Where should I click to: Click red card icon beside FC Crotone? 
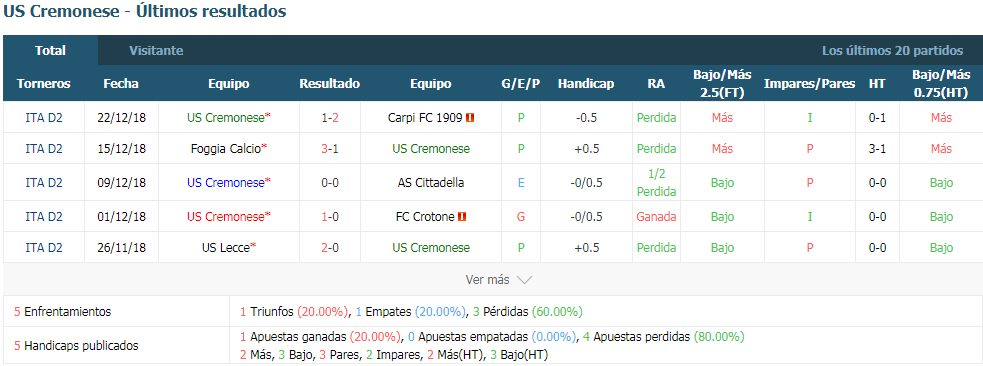coord(462,217)
